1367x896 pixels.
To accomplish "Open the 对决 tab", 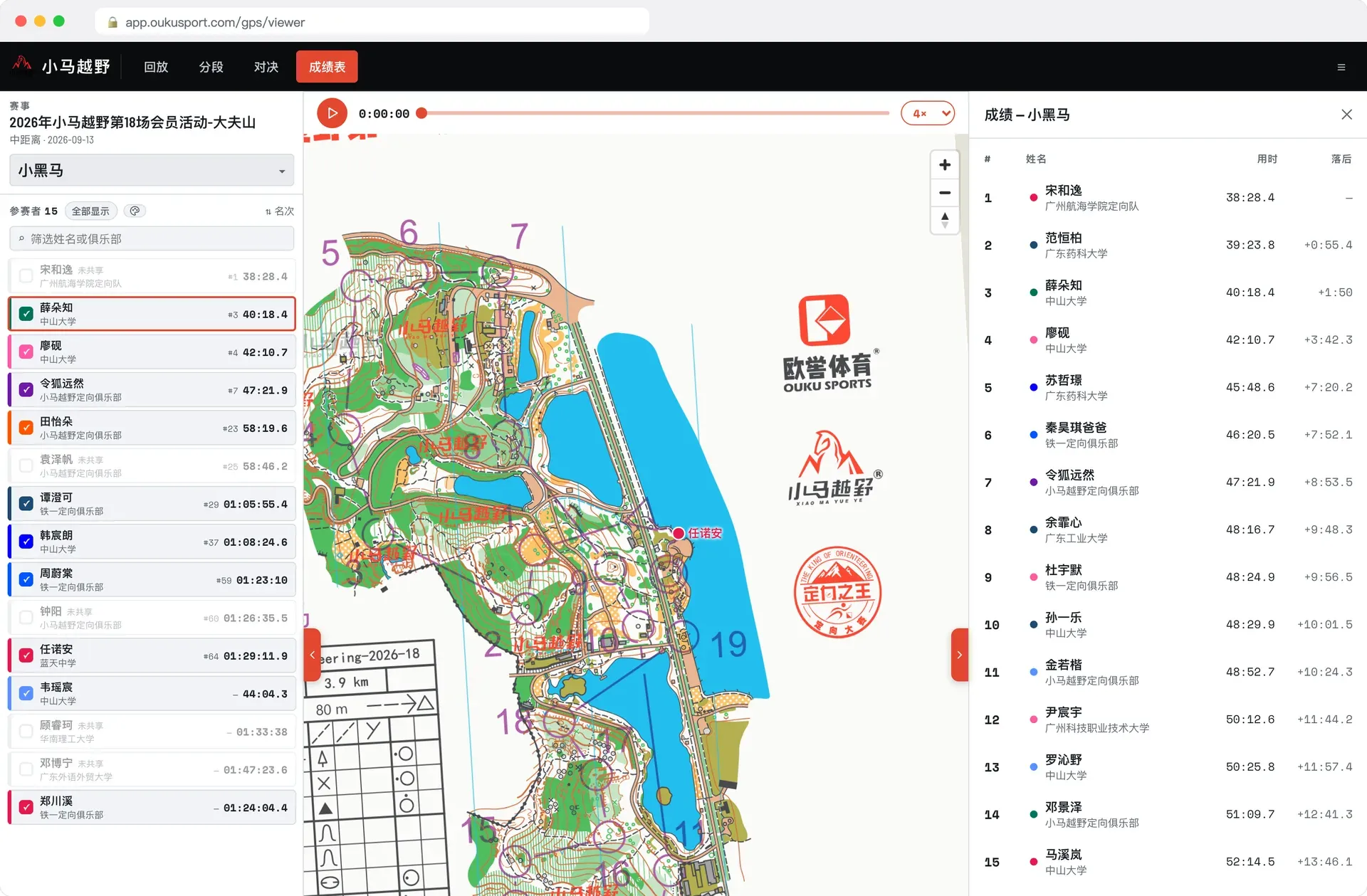I will pos(266,67).
